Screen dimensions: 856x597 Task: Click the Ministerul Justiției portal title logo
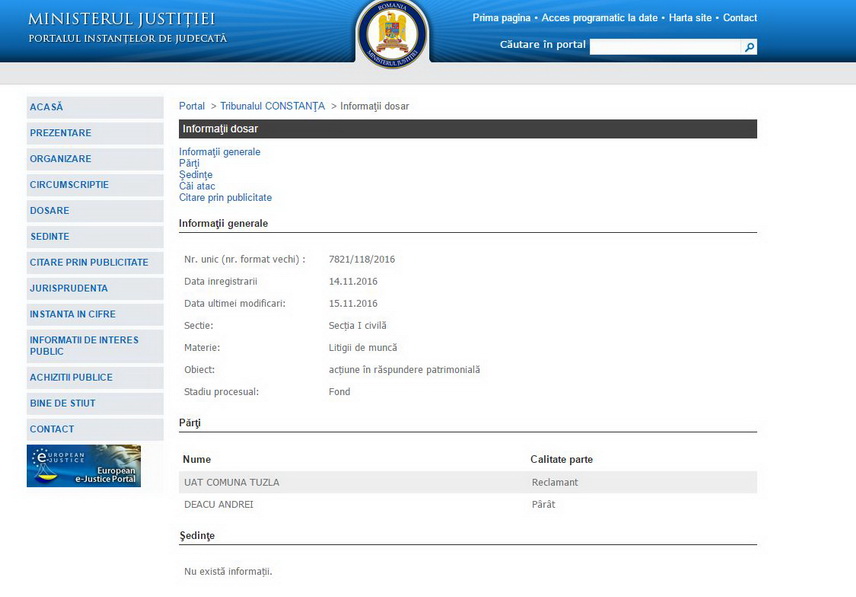pos(127,27)
